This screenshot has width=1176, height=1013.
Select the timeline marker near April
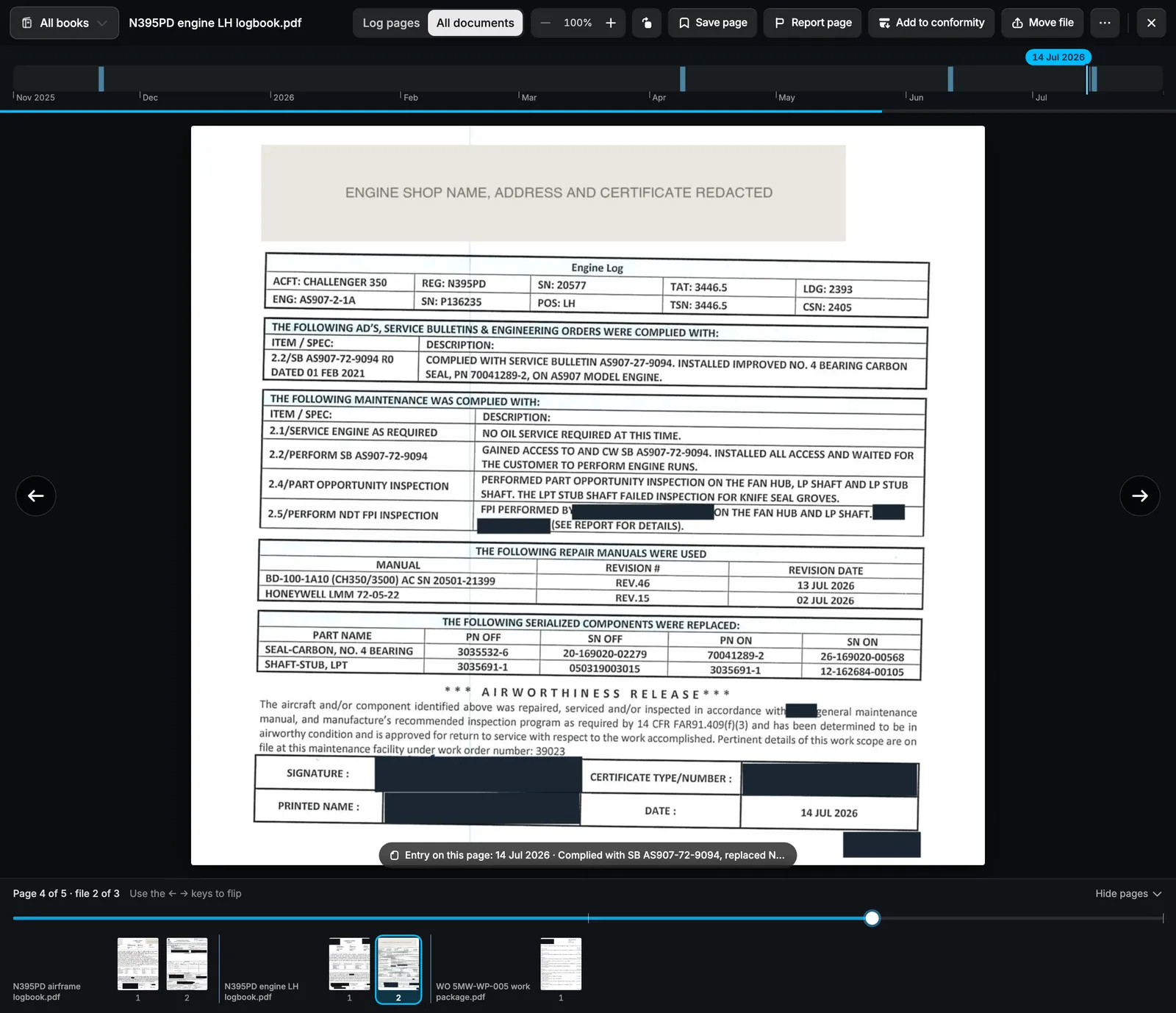click(x=683, y=79)
